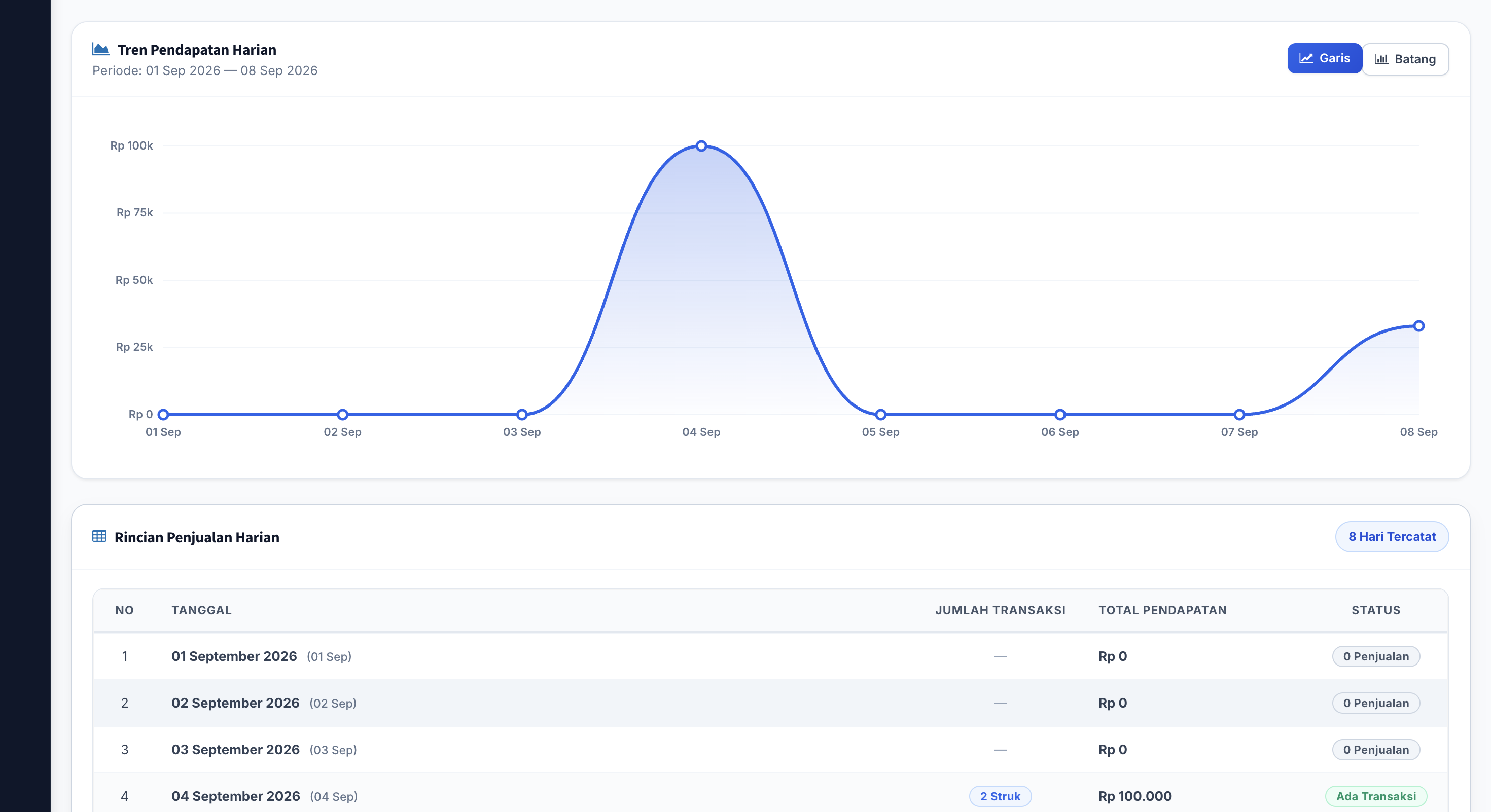Click the TANGGAL column header

201,610
